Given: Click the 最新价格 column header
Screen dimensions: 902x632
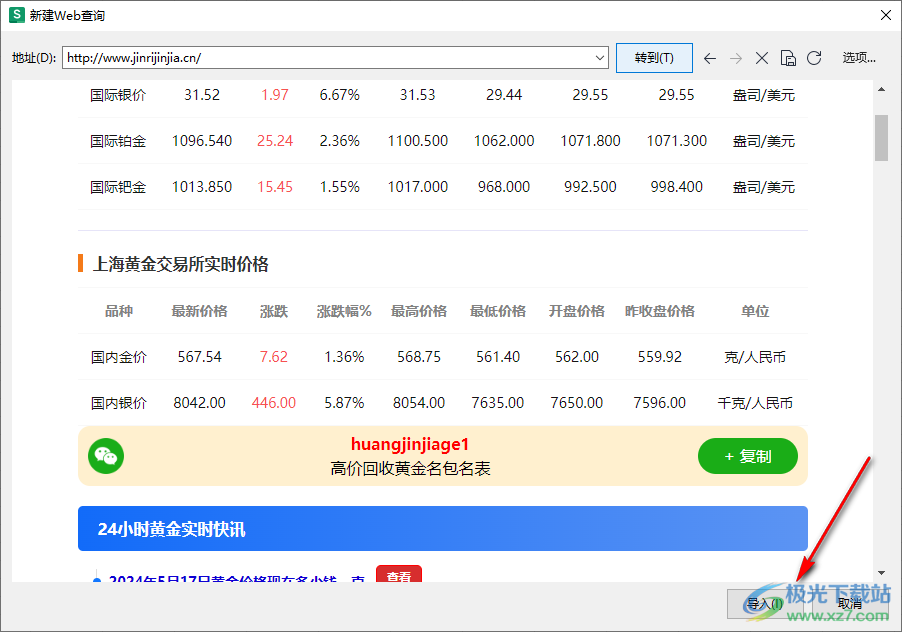Looking at the screenshot, I should pyautogui.click(x=199, y=311).
